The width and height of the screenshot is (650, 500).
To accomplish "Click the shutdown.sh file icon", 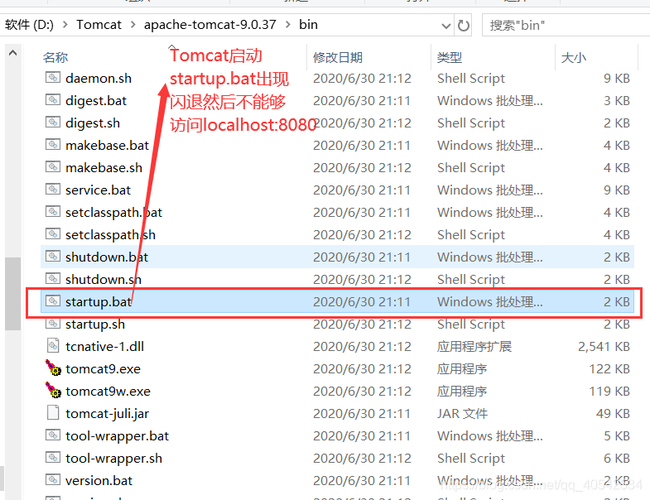I will click(x=53, y=279).
